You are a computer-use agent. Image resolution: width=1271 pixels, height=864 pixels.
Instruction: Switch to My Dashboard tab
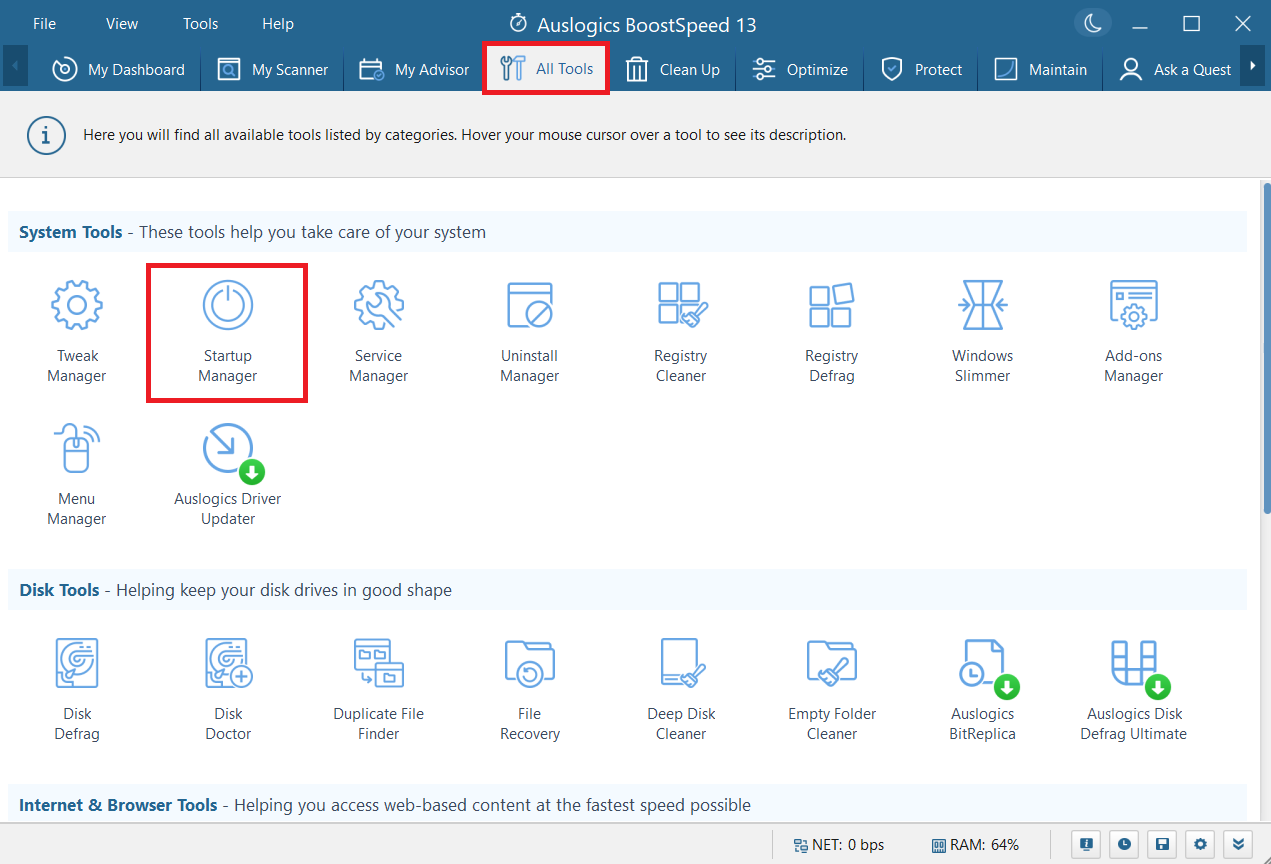tap(118, 69)
